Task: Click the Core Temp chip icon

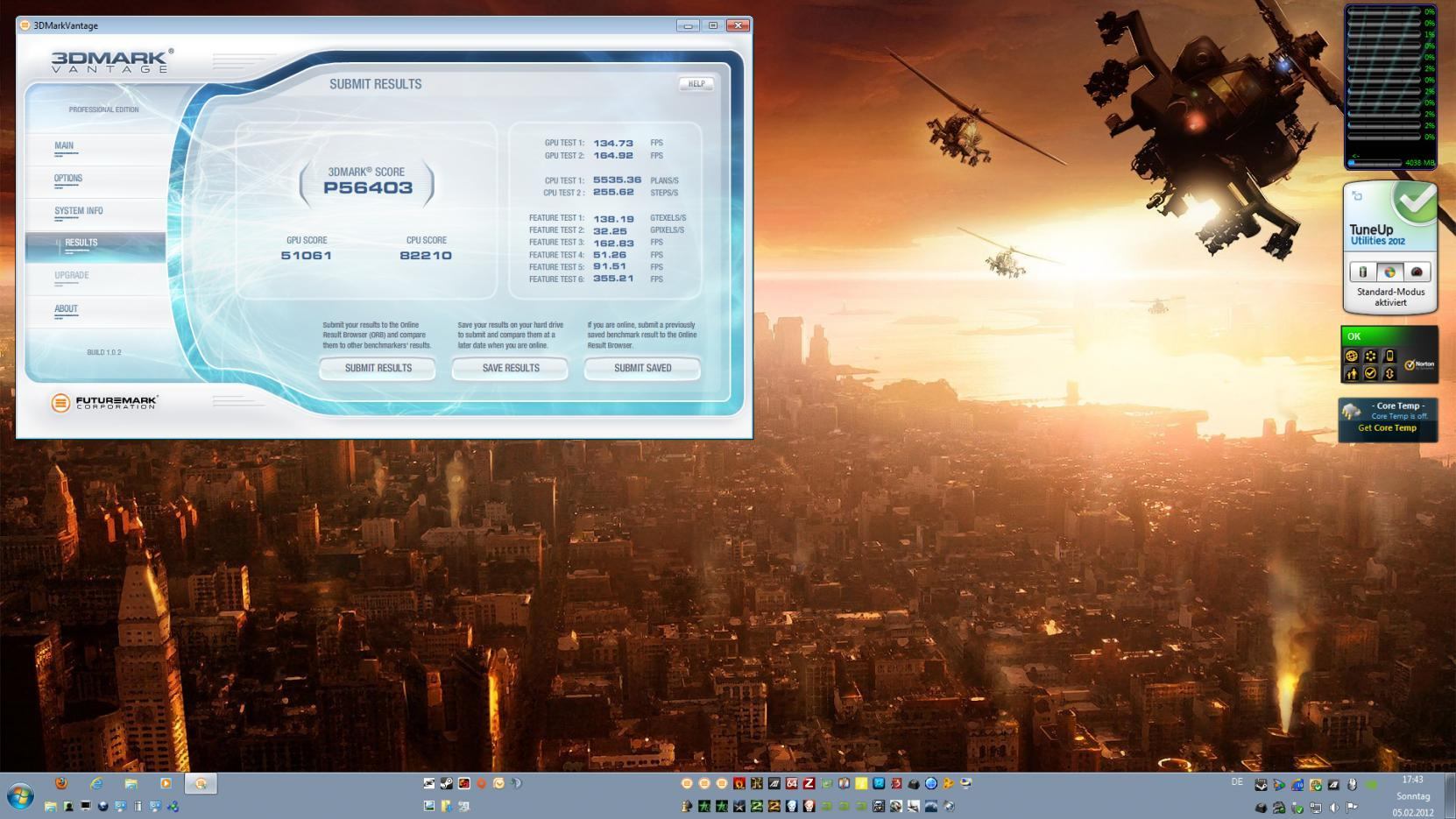Action: [x=1352, y=412]
